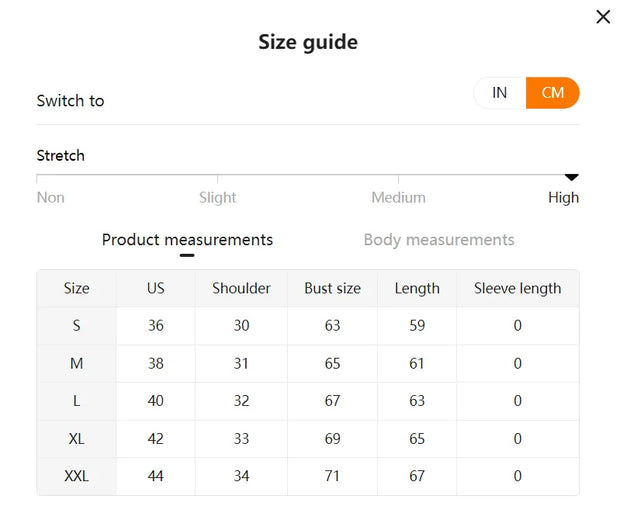Click the Medium stretch label
The height and width of the screenshot is (513, 620).
coord(398,198)
